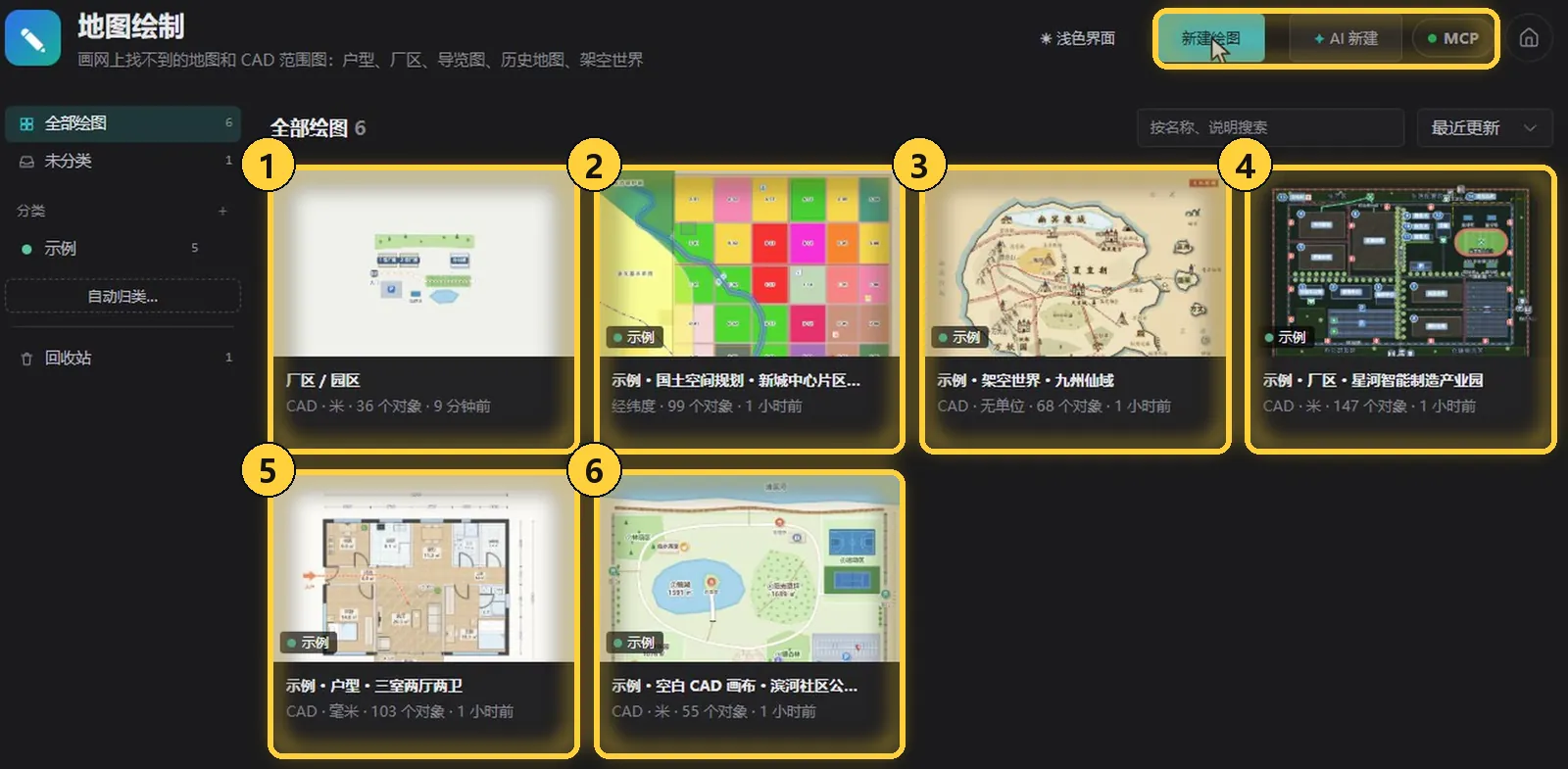Select 未分类 in the sidebar
The height and width of the screenshot is (769, 1568).
tap(122, 161)
